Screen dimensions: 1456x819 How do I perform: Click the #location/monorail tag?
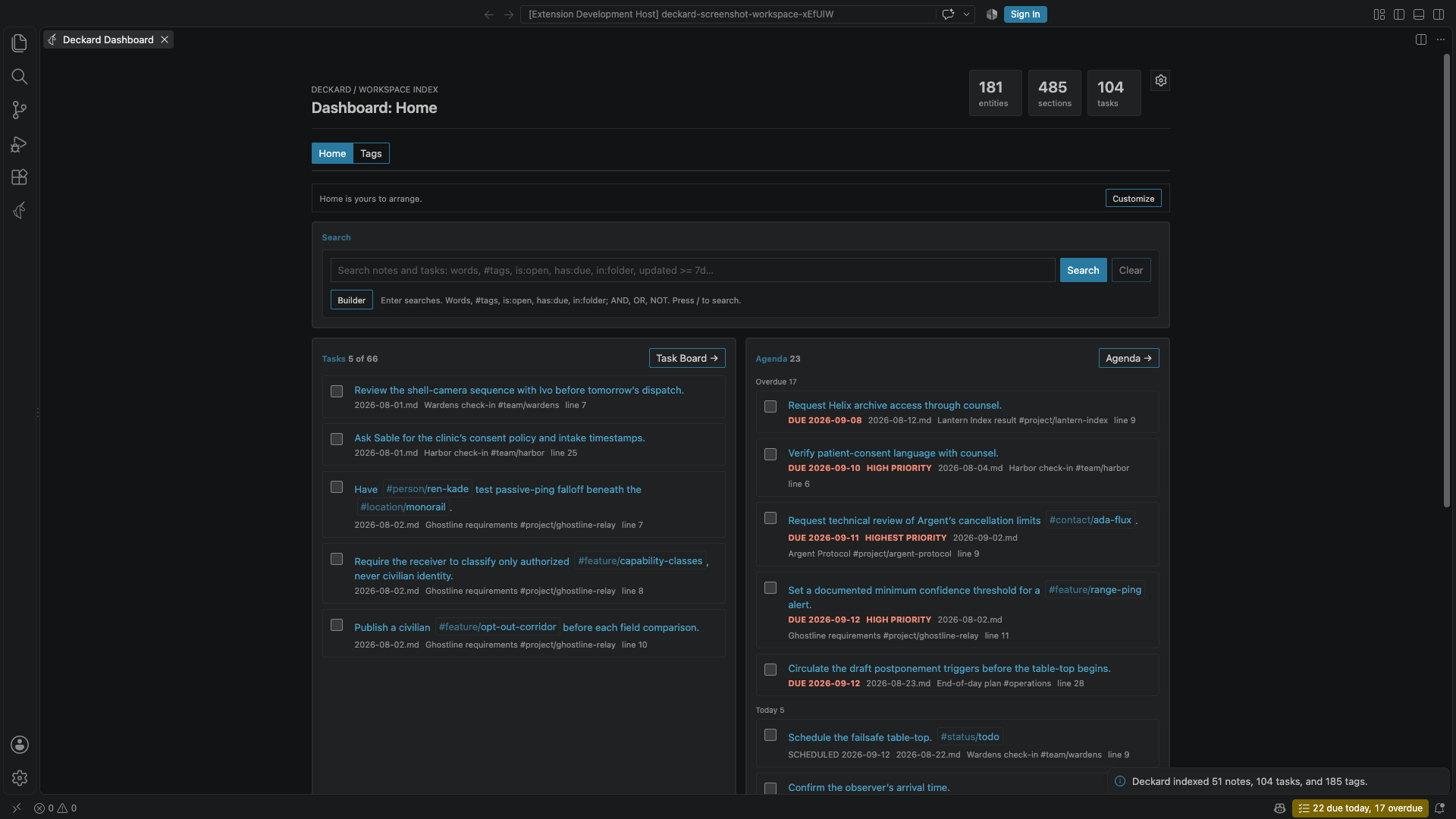click(x=403, y=507)
